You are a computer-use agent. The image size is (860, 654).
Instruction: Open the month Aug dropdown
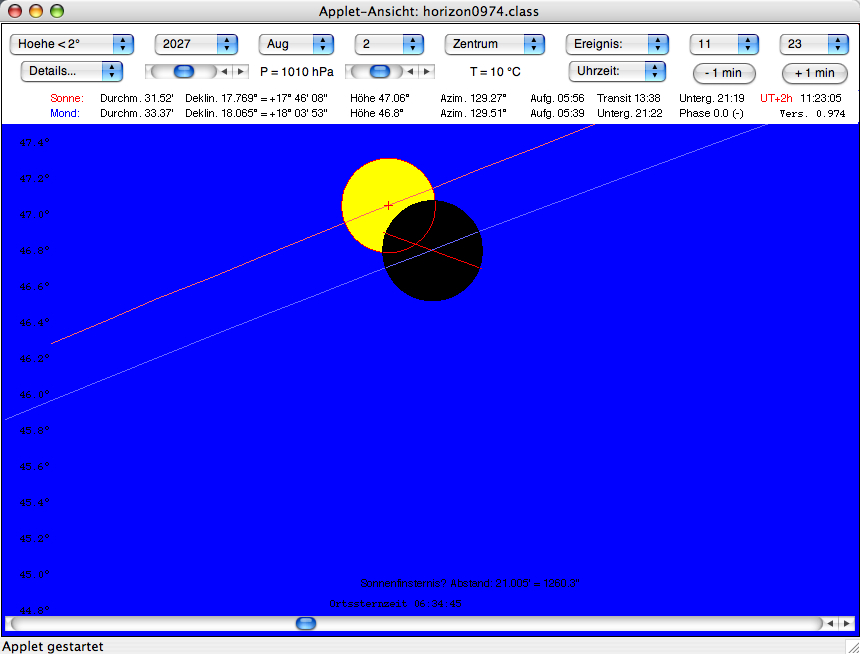[x=296, y=44]
